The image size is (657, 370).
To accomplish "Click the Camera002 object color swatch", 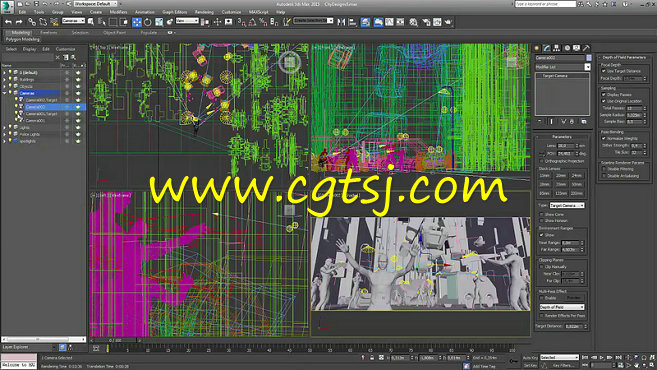I will [x=589, y=58].
